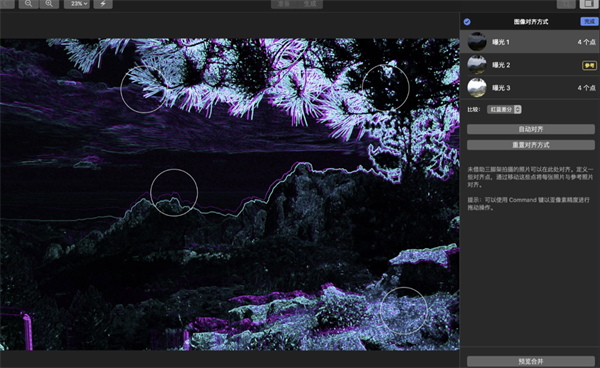Select the 曝光 1 thumbnail

click(477, 42)
